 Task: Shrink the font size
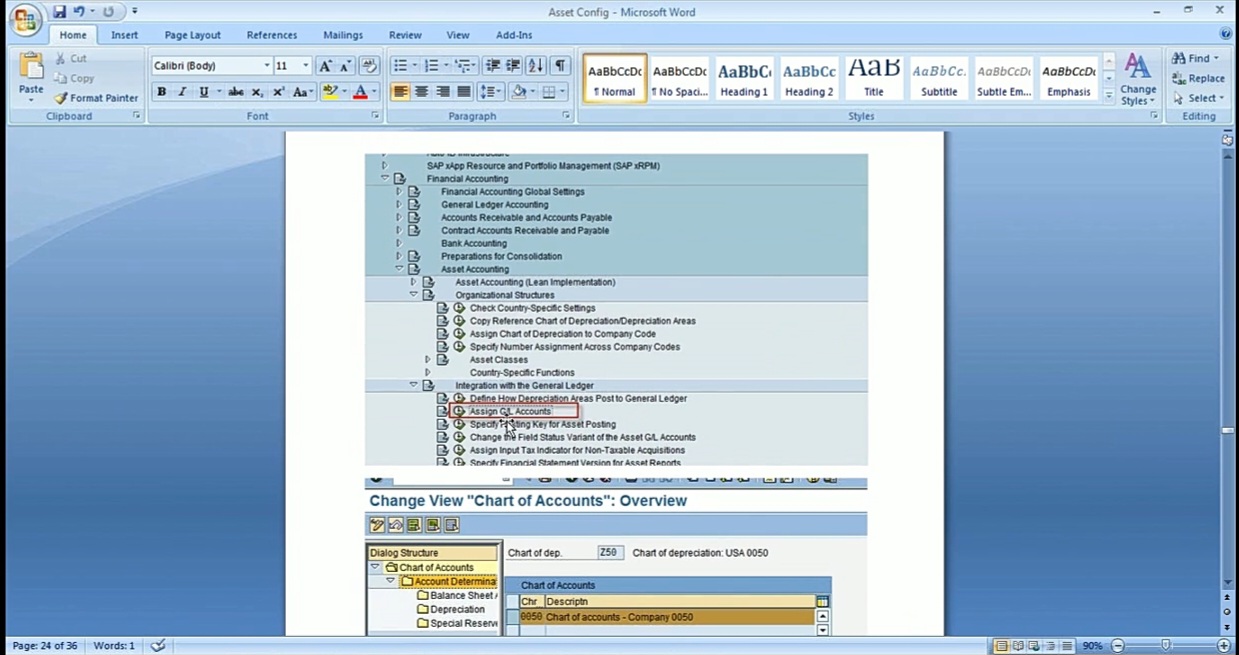345,66
